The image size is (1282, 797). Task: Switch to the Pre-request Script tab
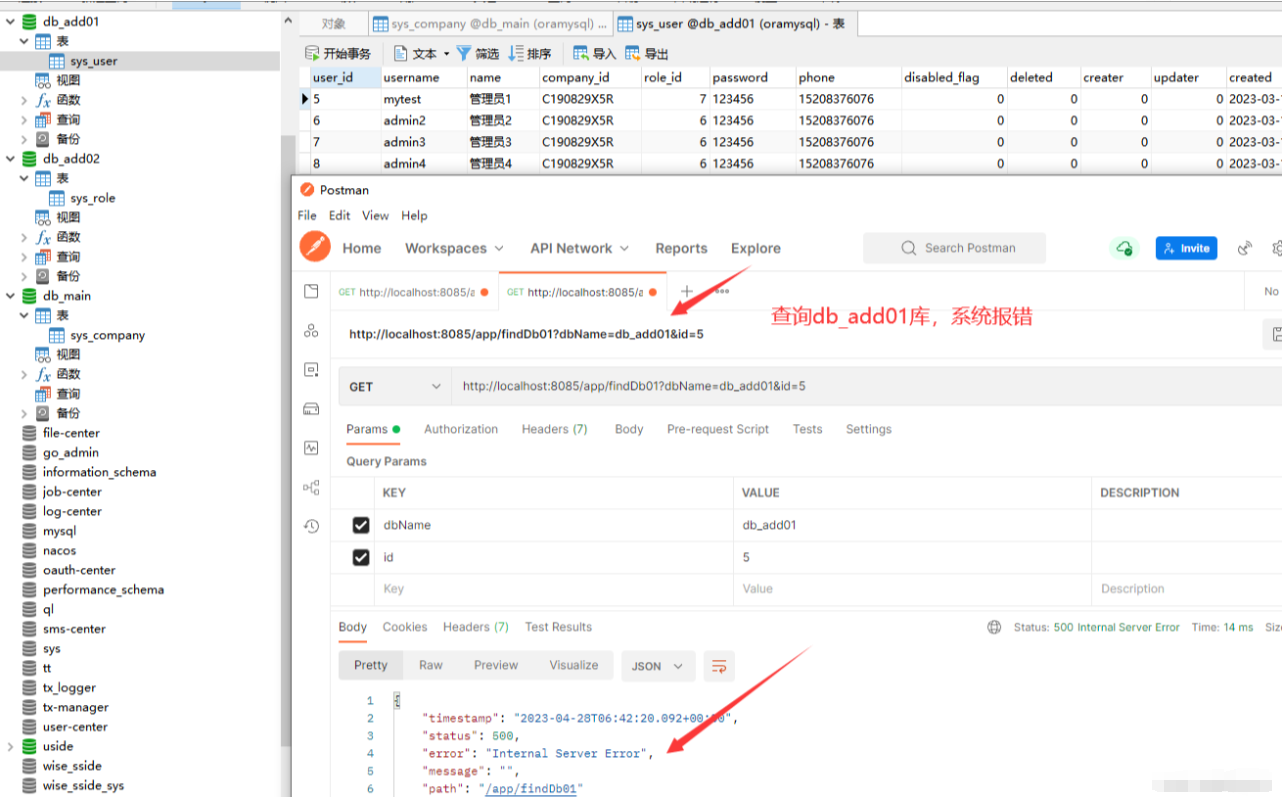tap(718, 429)
